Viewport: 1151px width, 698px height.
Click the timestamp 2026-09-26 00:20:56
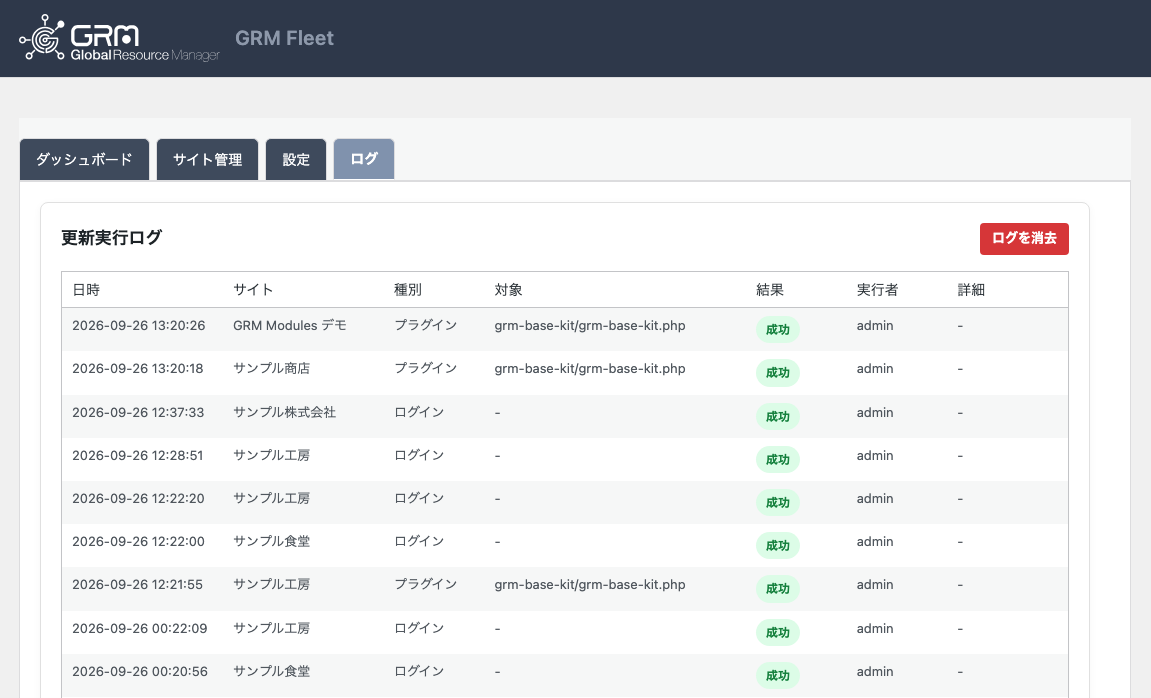[x=140, y=672]
